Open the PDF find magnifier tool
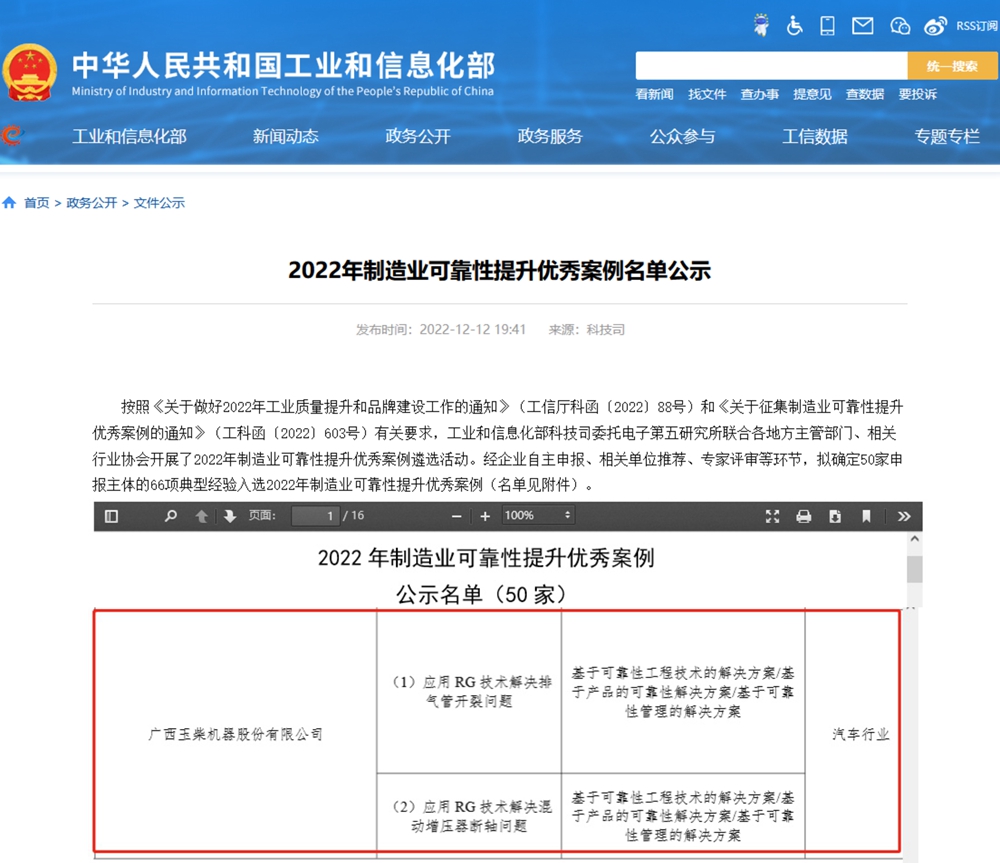The image size is (1000, 863). click(x=170, y=516)
